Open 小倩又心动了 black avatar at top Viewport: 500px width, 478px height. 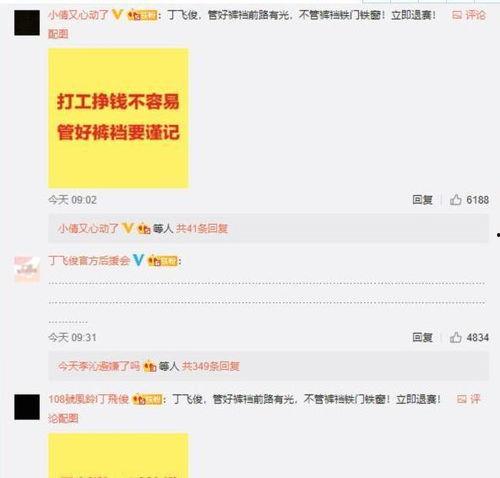27,23
